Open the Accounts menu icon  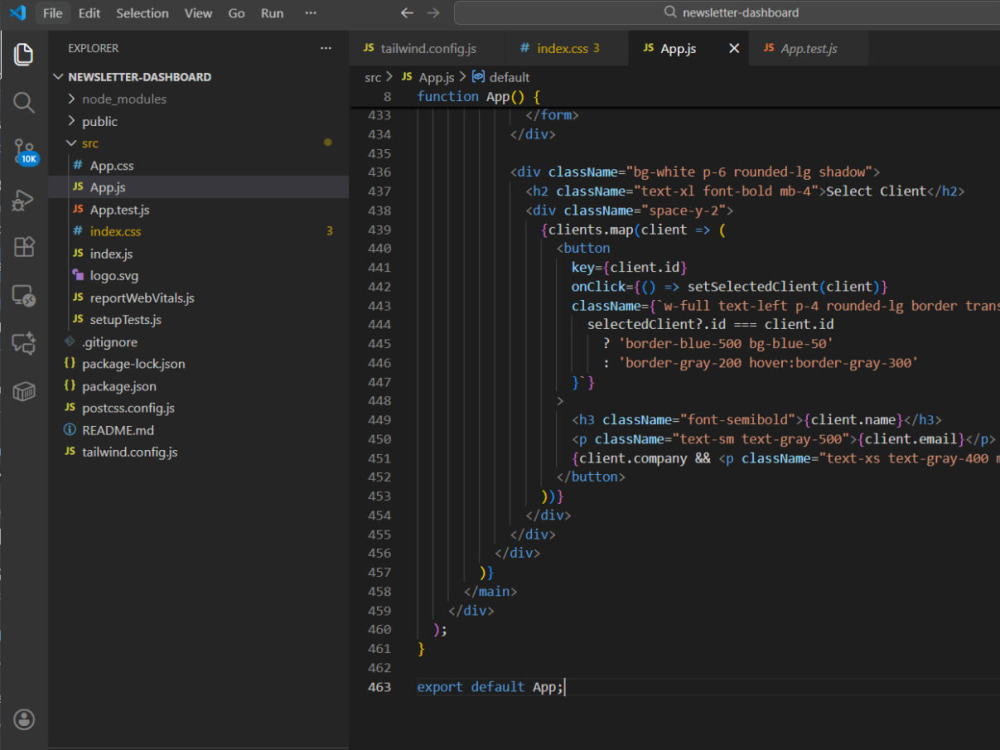coord(24,719)
